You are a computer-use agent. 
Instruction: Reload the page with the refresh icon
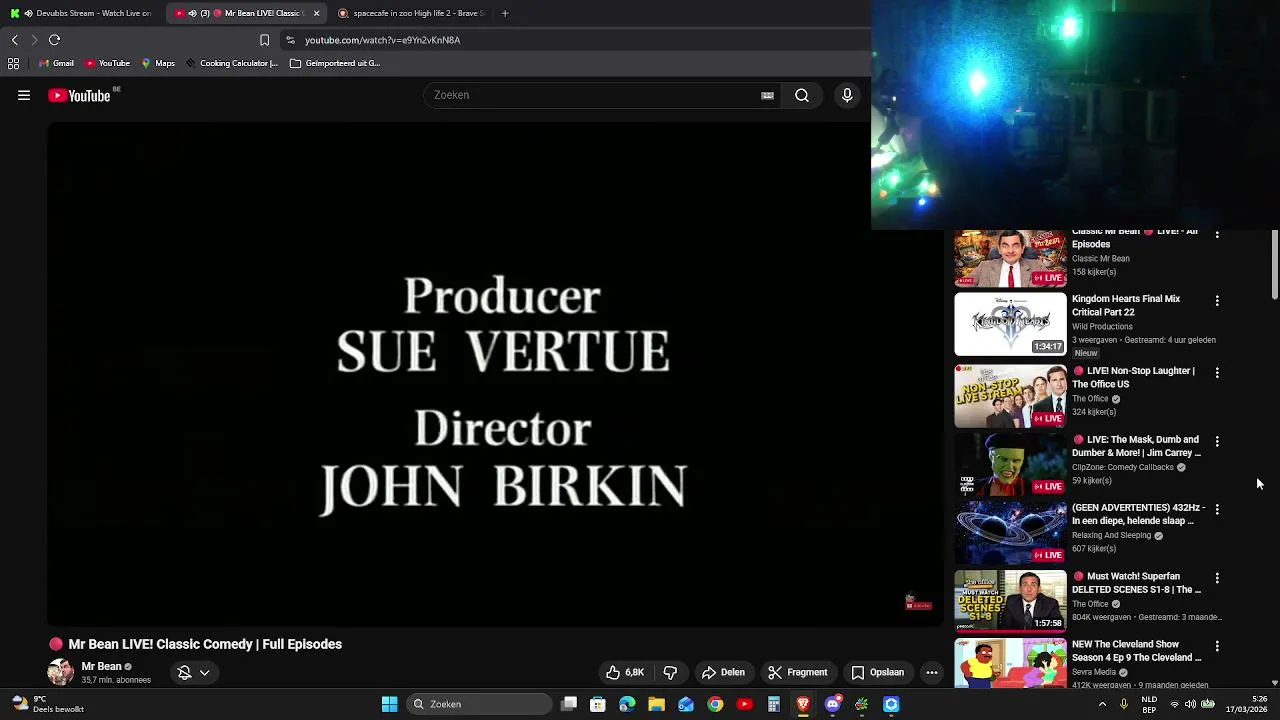[x=55, y=40]
